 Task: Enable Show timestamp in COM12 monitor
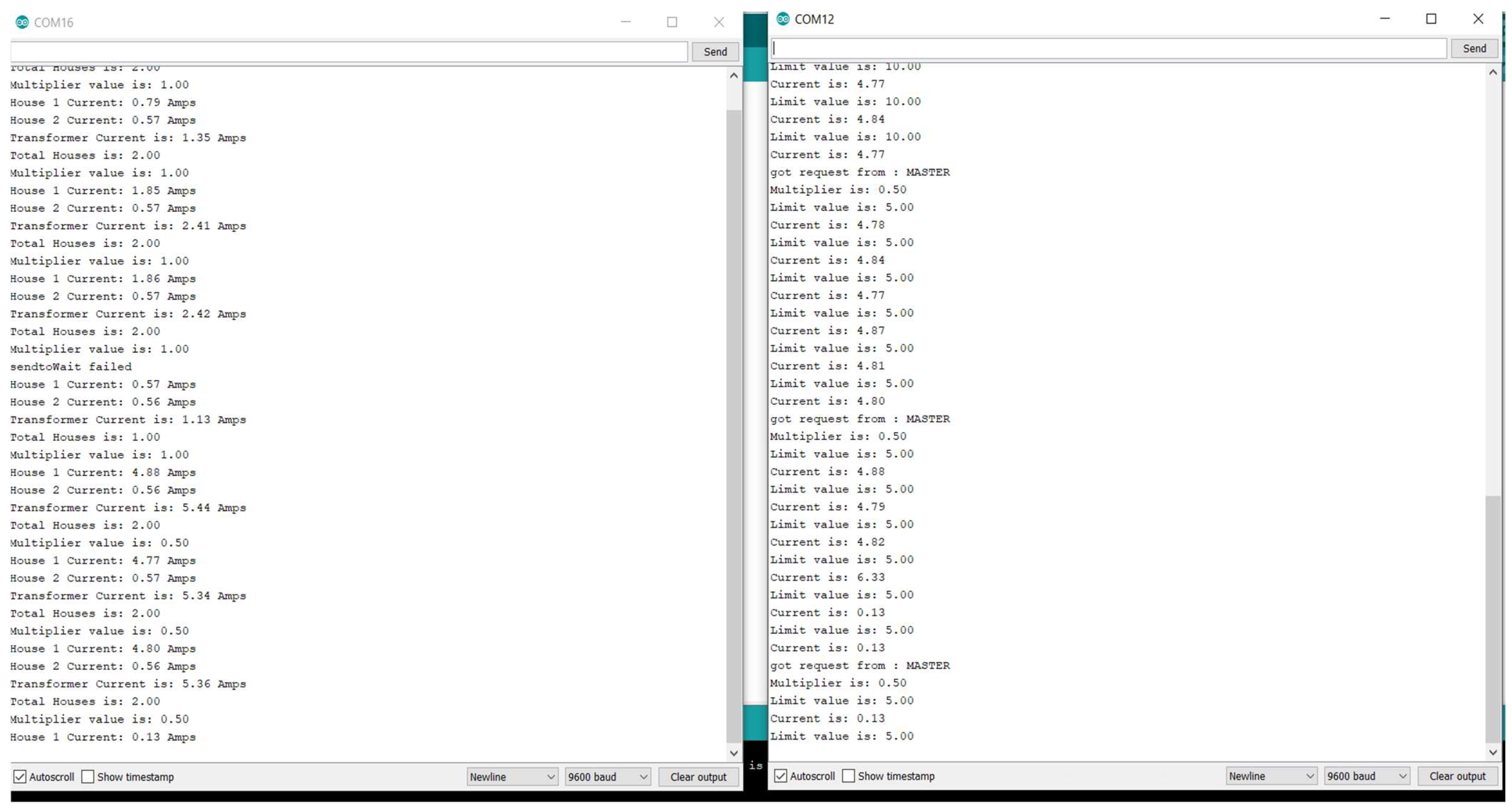coord(848,776)
